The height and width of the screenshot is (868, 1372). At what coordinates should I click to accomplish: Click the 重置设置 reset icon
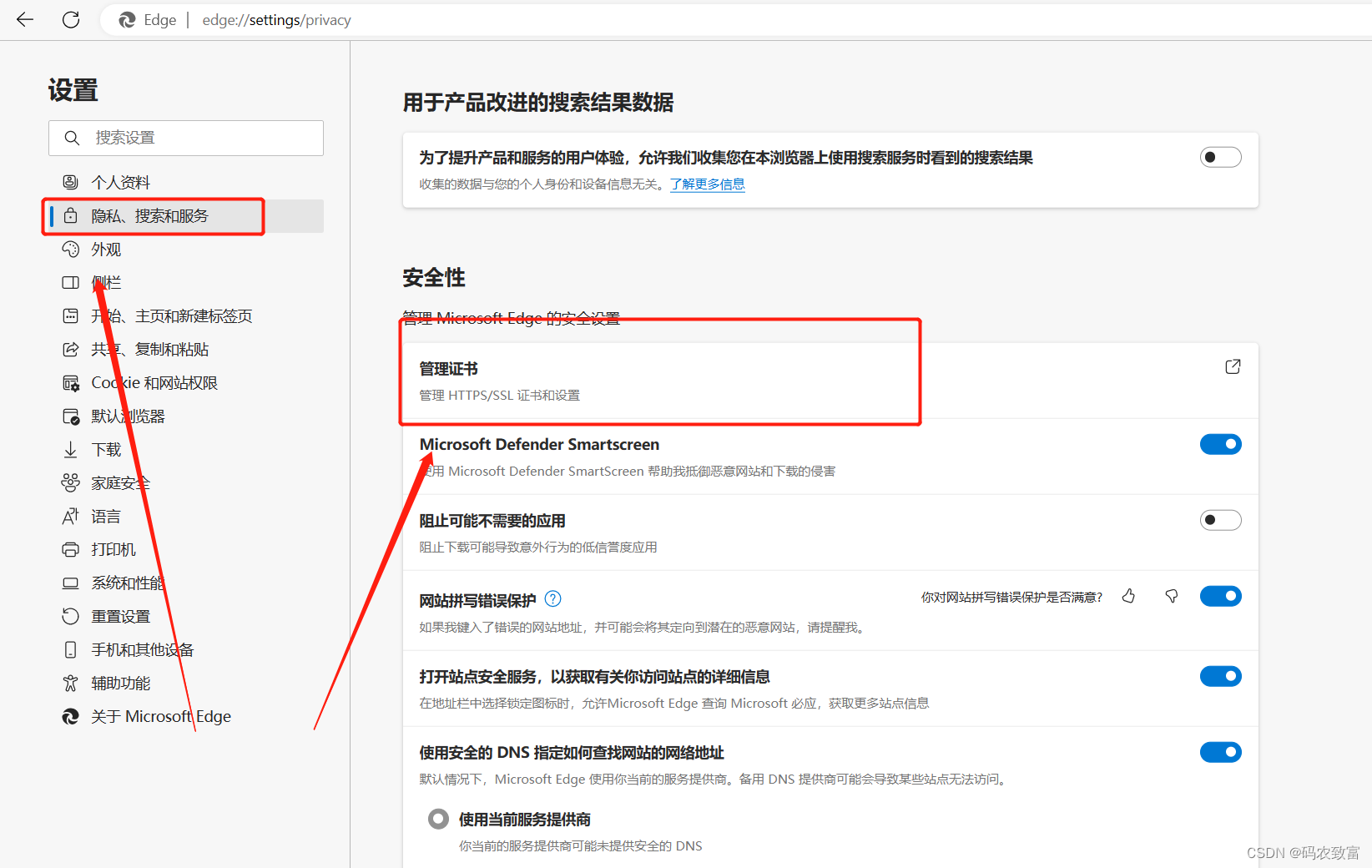tap(71, 616)
